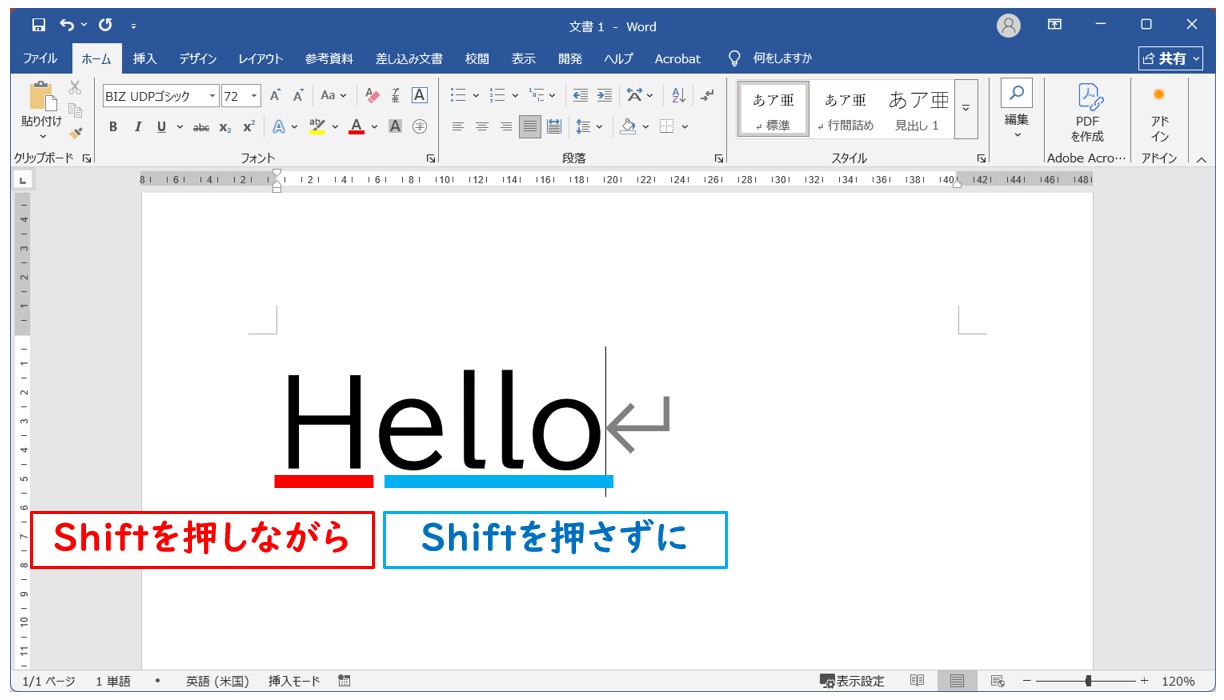Toggle underline formatting

[x=161, y=127]
